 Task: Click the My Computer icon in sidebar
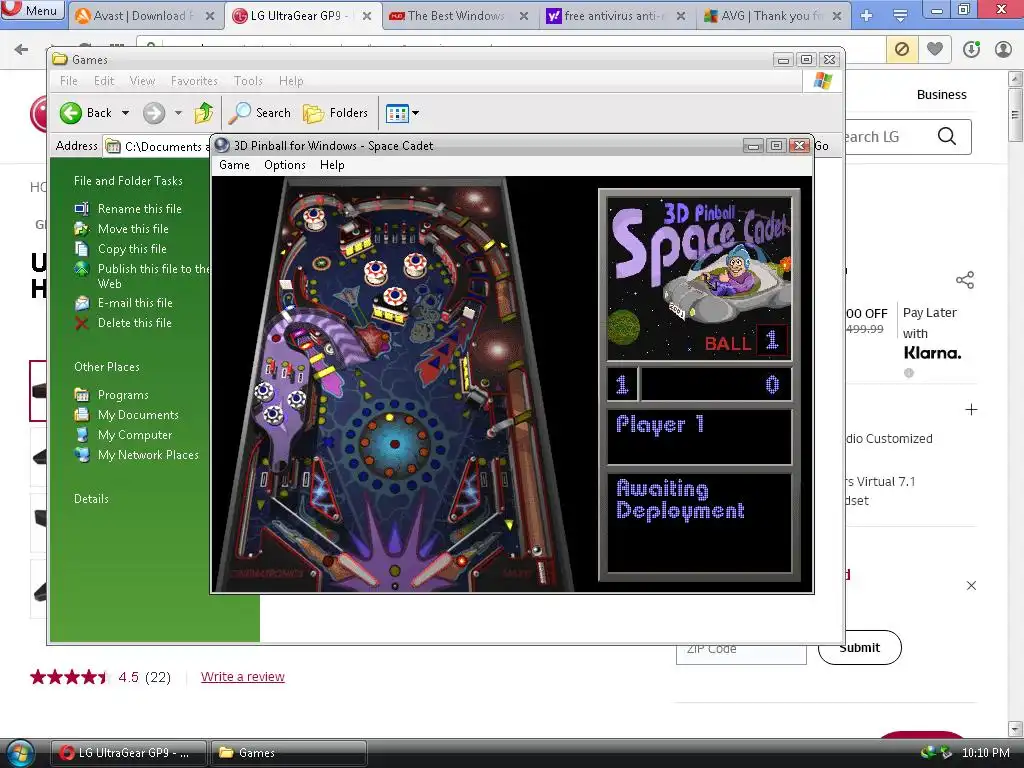pos(82,435)
